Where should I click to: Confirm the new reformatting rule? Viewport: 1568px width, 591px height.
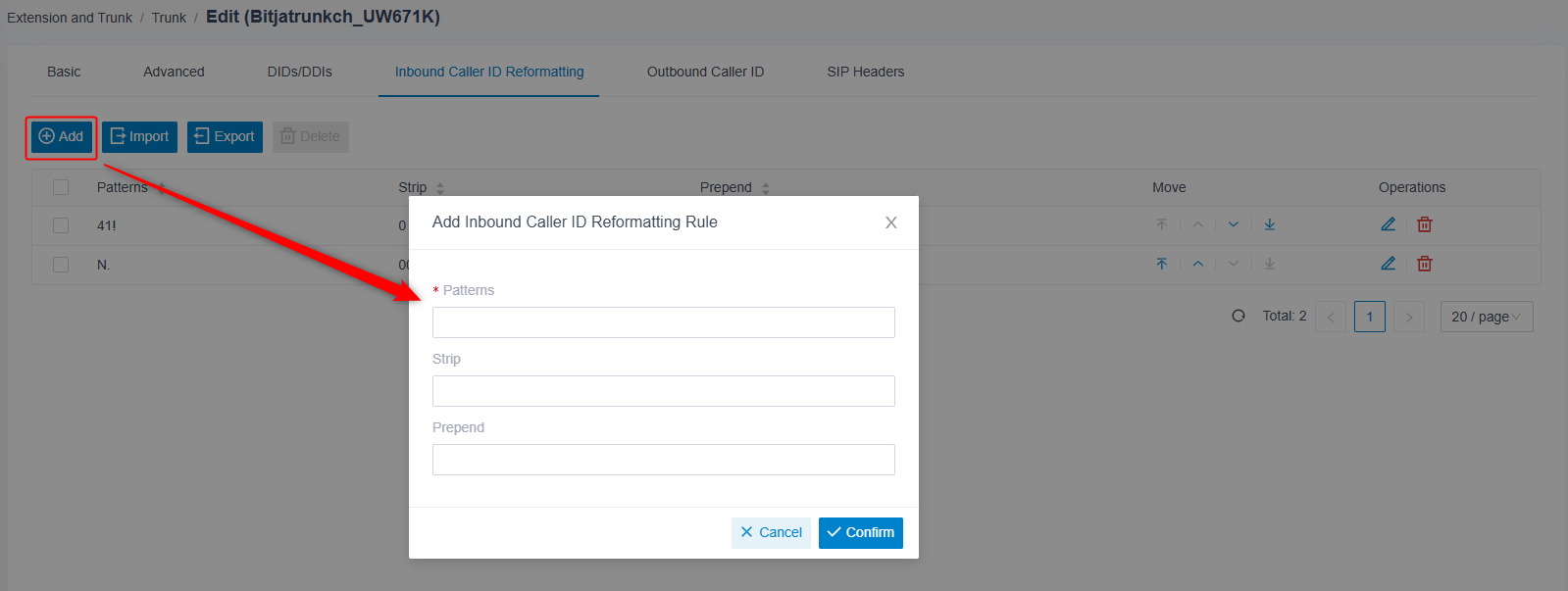pos(860,532)
